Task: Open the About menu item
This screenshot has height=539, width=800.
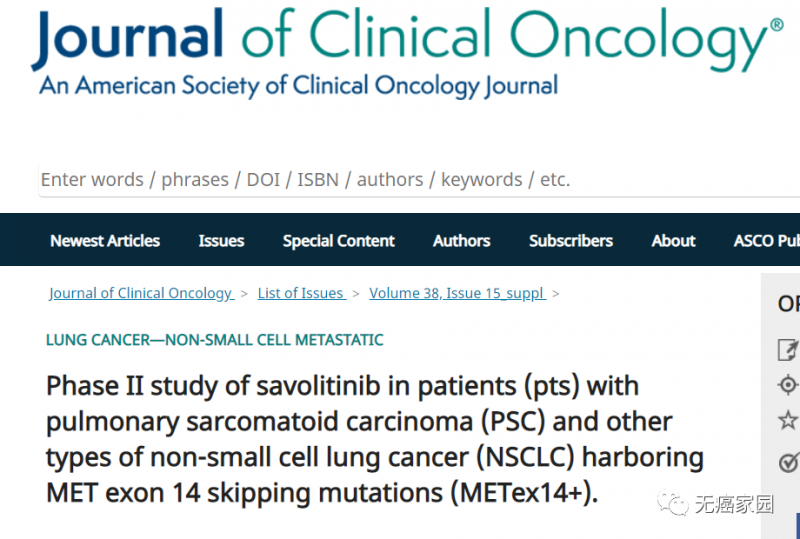Action: click(673, 240)
